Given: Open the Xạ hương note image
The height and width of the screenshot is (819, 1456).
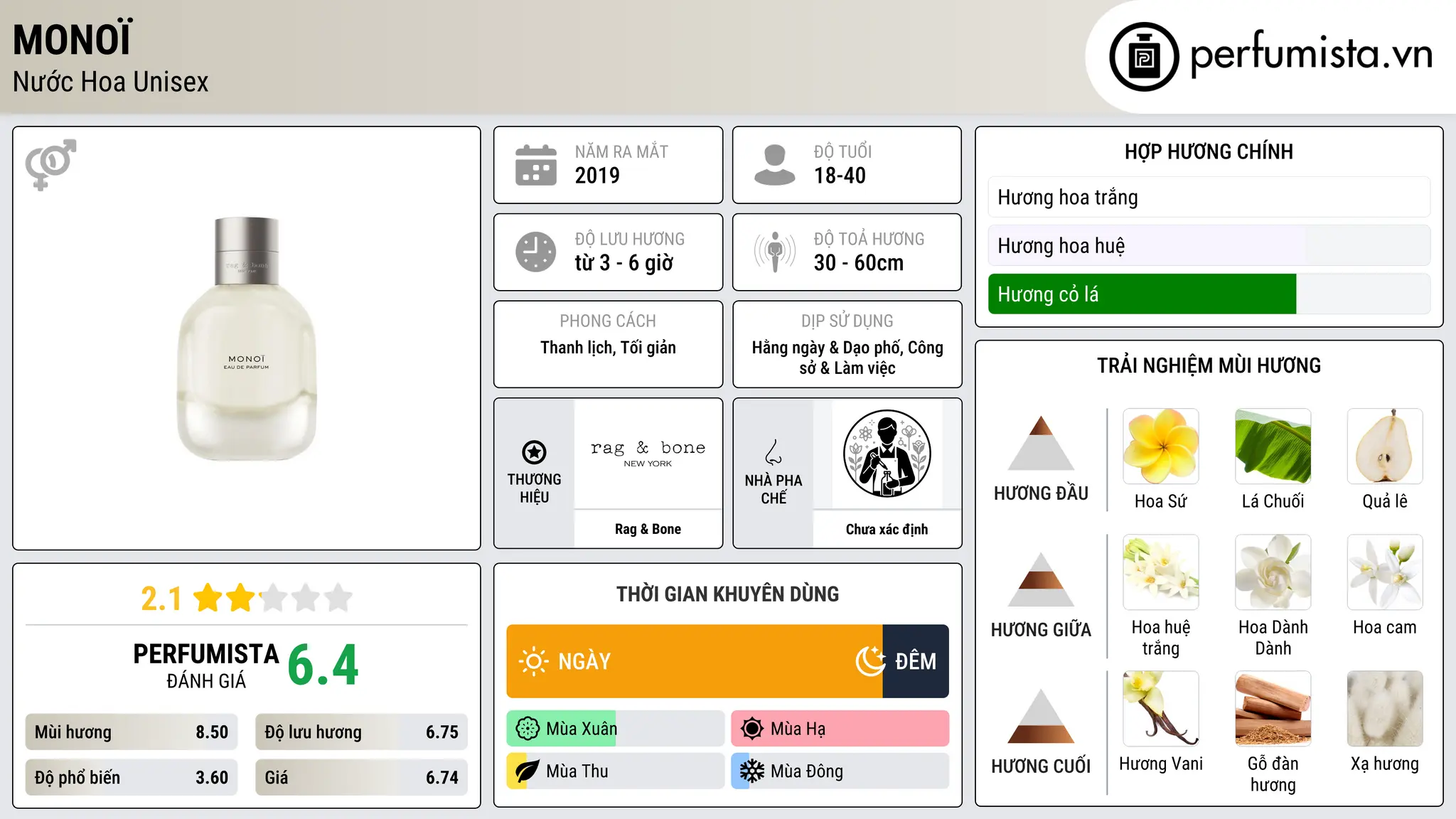Looking at the screenshot, I should tap(1385, 709).
